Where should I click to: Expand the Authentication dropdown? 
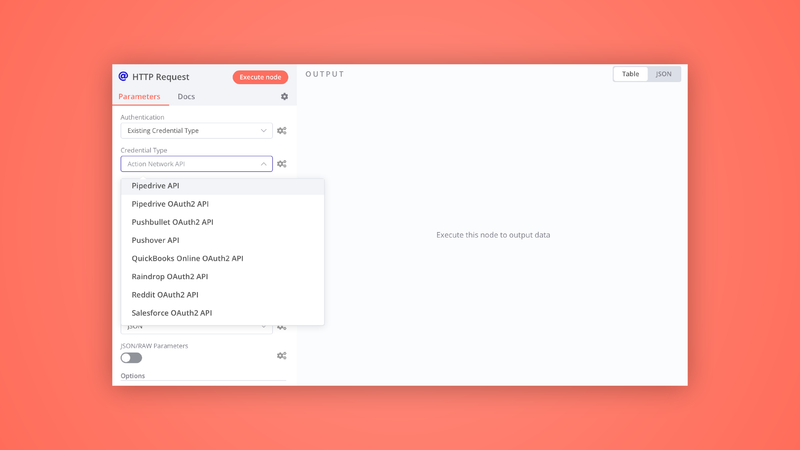pyautogui.click(x=196, y=131)
